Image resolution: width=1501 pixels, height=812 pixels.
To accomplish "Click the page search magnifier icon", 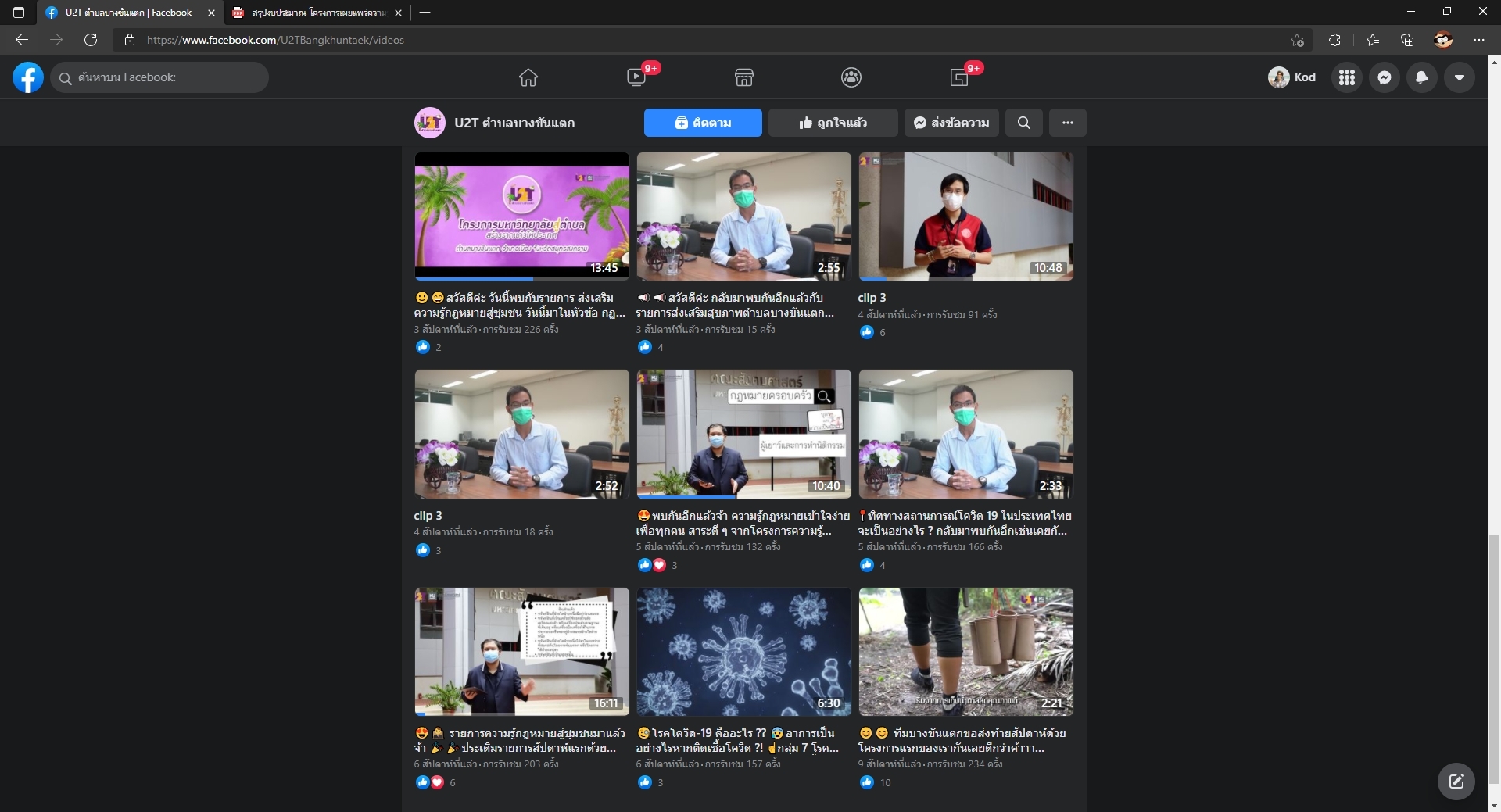I will (x=1023, y=123).
